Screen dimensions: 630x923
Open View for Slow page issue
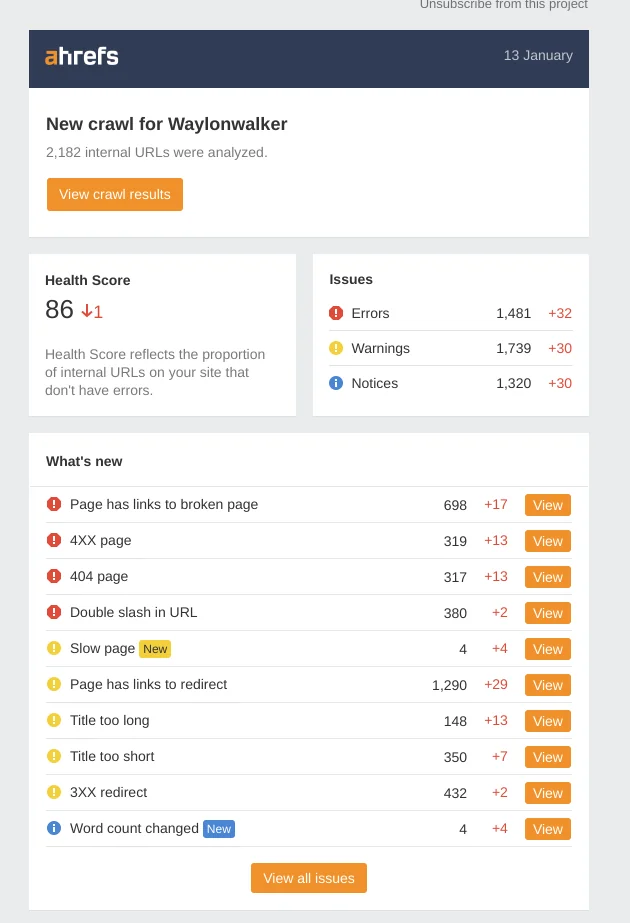tap(547, 649)
